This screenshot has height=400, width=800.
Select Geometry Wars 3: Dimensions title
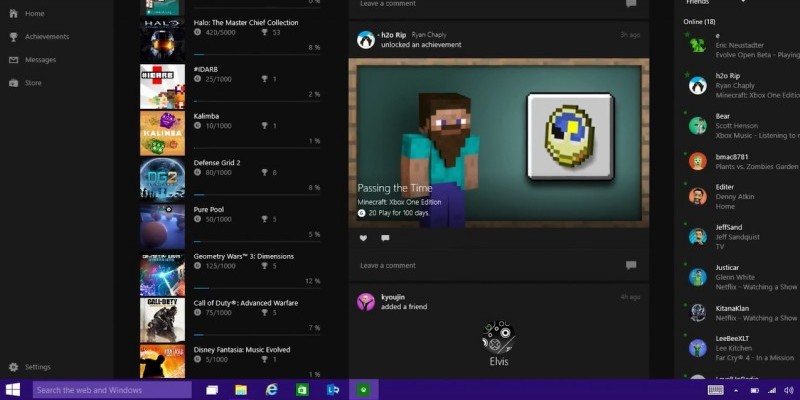(244, 256)
